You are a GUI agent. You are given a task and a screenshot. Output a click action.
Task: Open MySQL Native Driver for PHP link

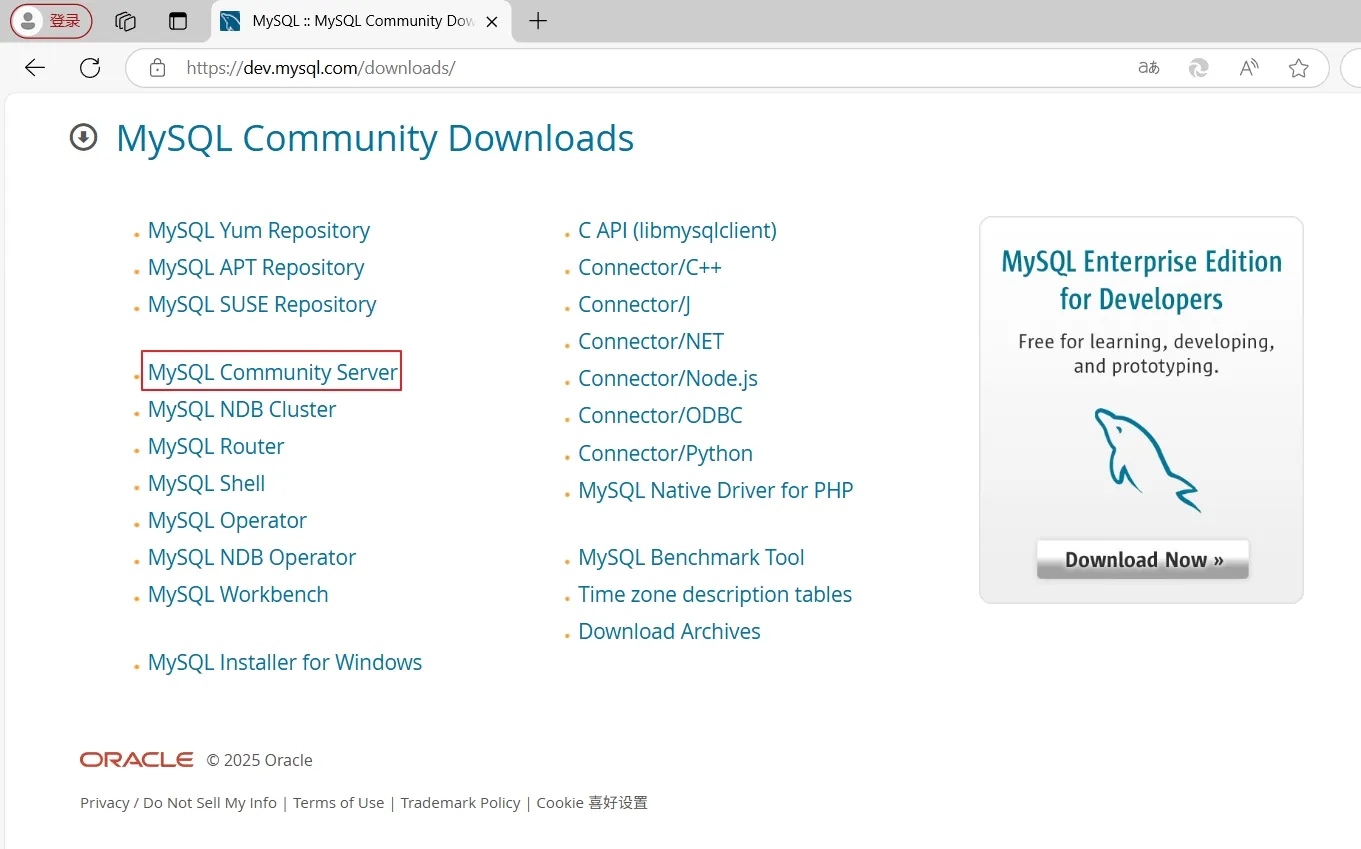point(716,491)
